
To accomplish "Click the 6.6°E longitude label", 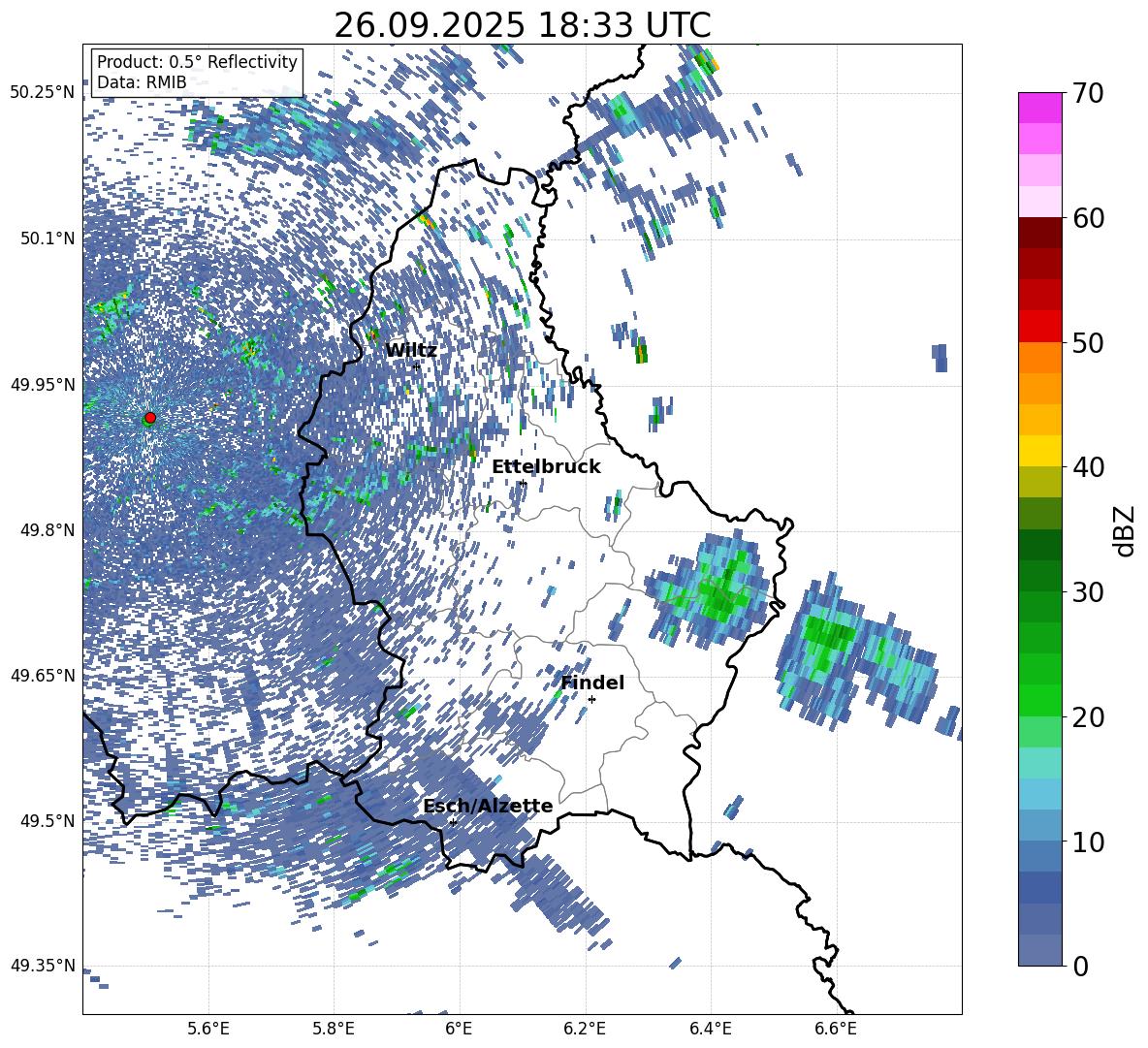I will pyautogui.click(x=836, y=1029).
